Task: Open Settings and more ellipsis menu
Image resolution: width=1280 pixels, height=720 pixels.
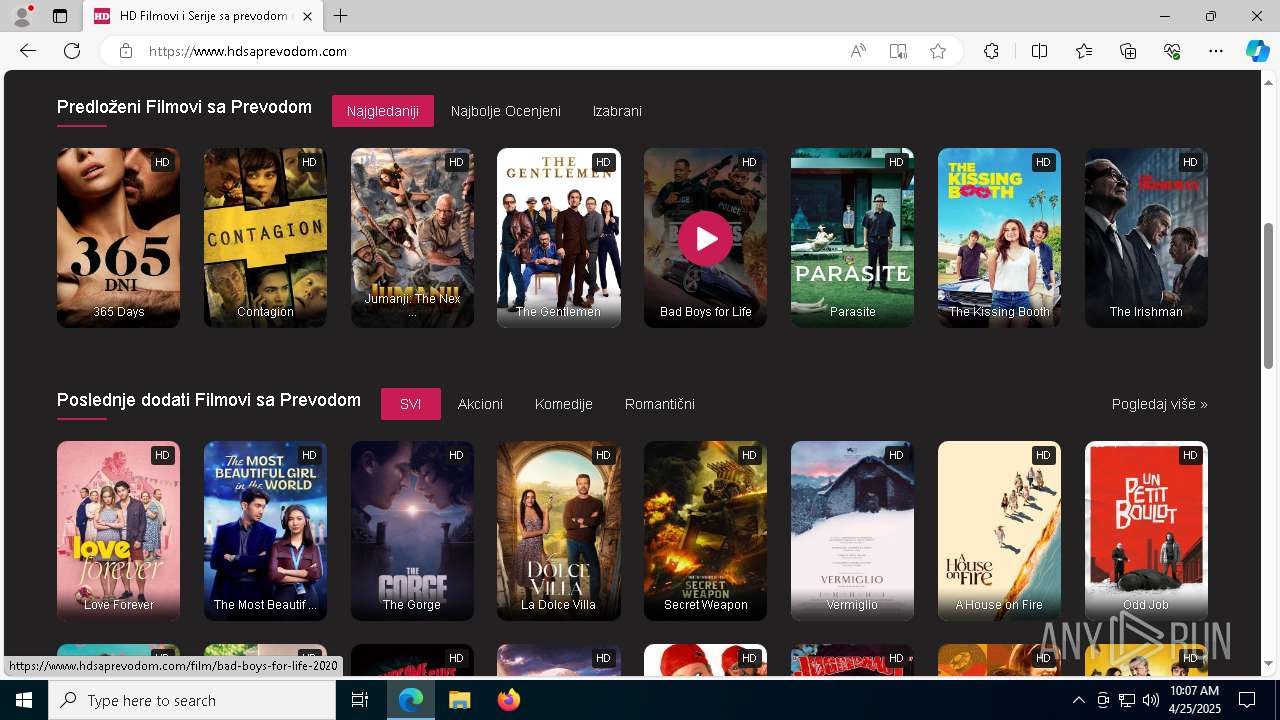Action: click(1216, 51)
